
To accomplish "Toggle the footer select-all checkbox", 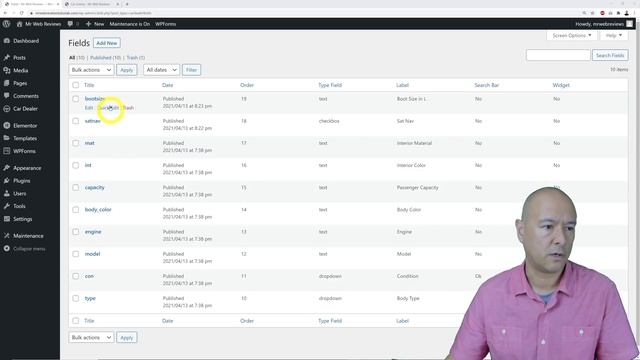I will tap(76, 321).
